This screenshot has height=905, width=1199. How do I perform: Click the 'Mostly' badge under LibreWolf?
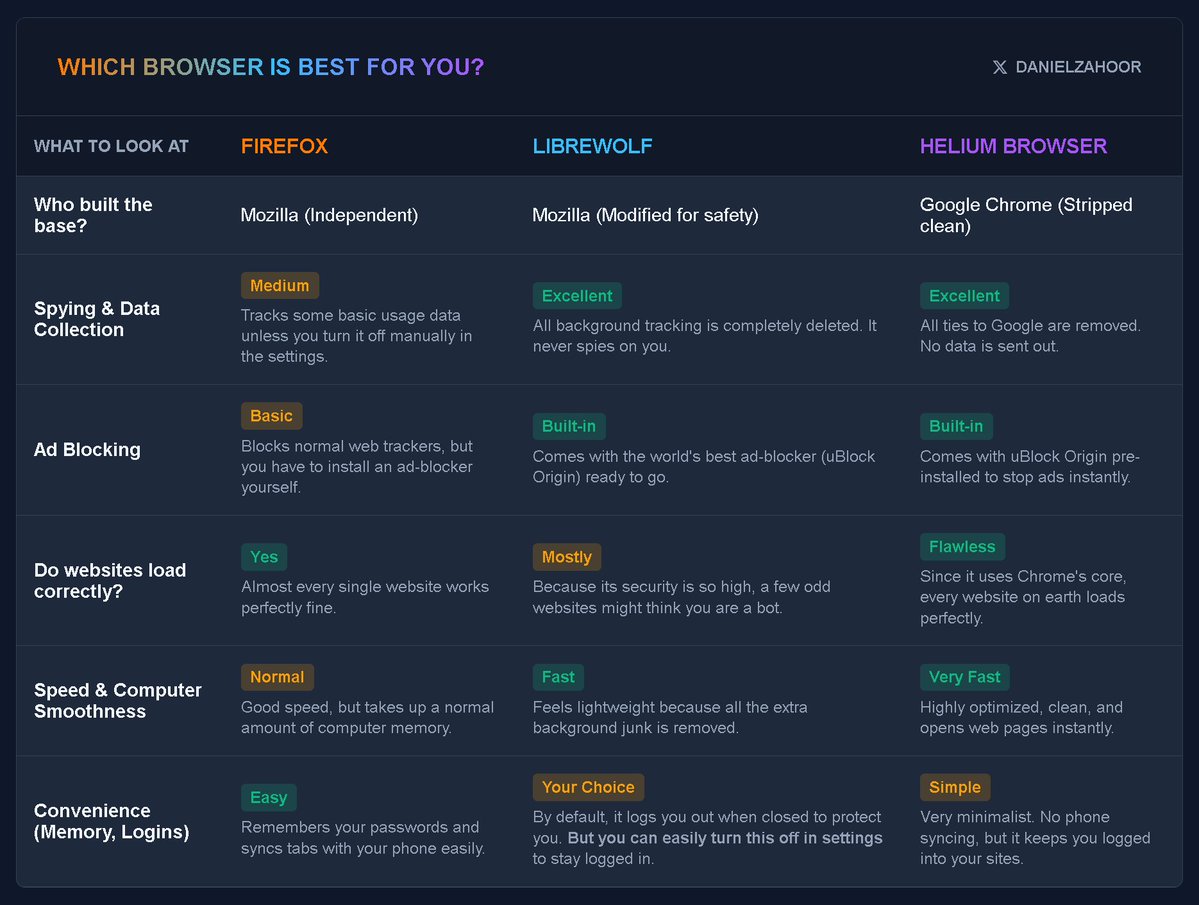(567, 557)
